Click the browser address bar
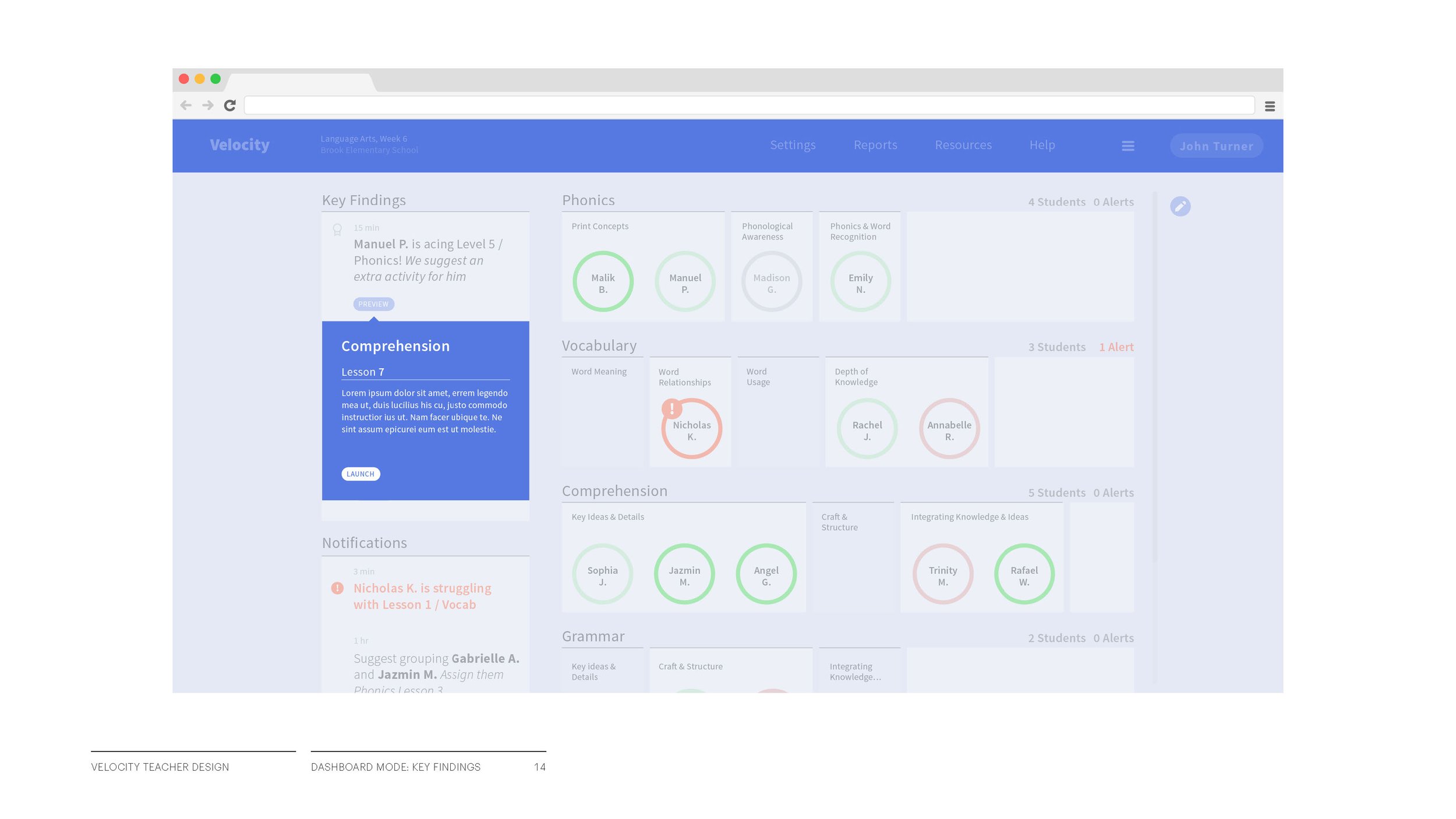Viewport: 1456px width, 819px height. pos(748,105)
